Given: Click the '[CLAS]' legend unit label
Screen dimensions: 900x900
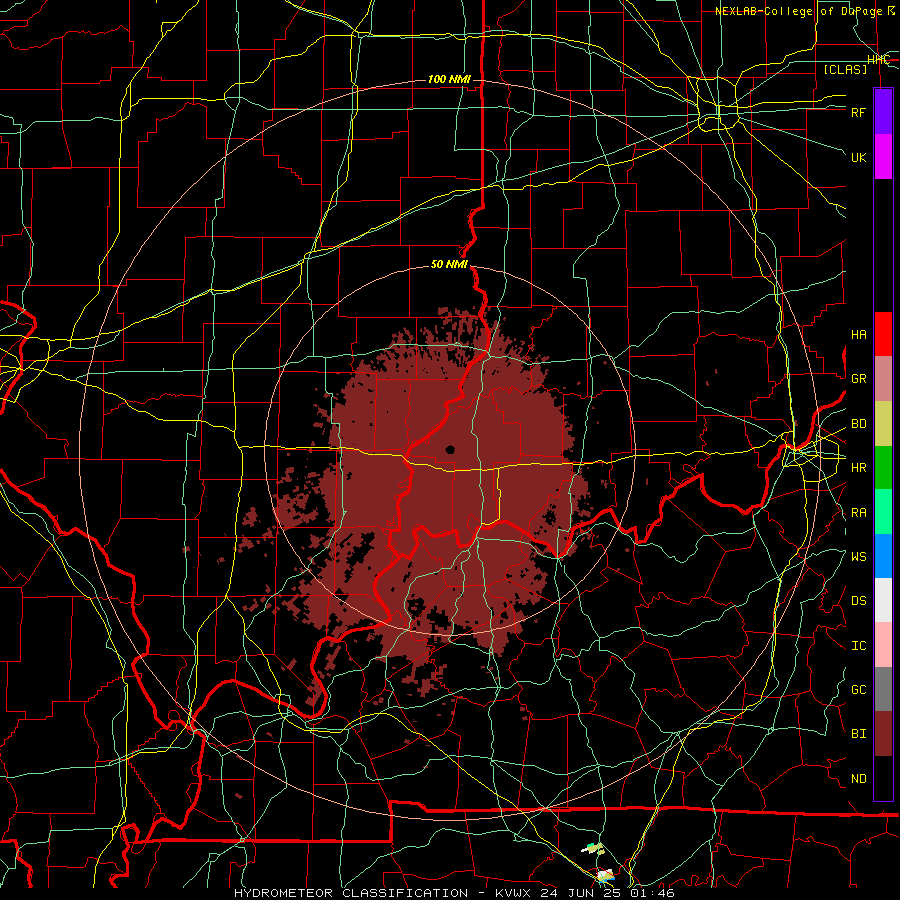Looking at the screenshot, I should click(x=845, y=69).
